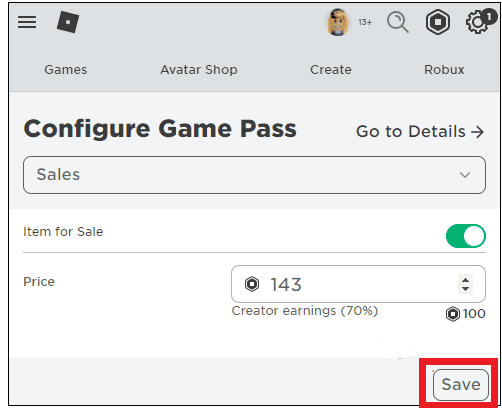Click the search magnifier icon
Viewport: 502px width, 408px height.
[397, 22]
